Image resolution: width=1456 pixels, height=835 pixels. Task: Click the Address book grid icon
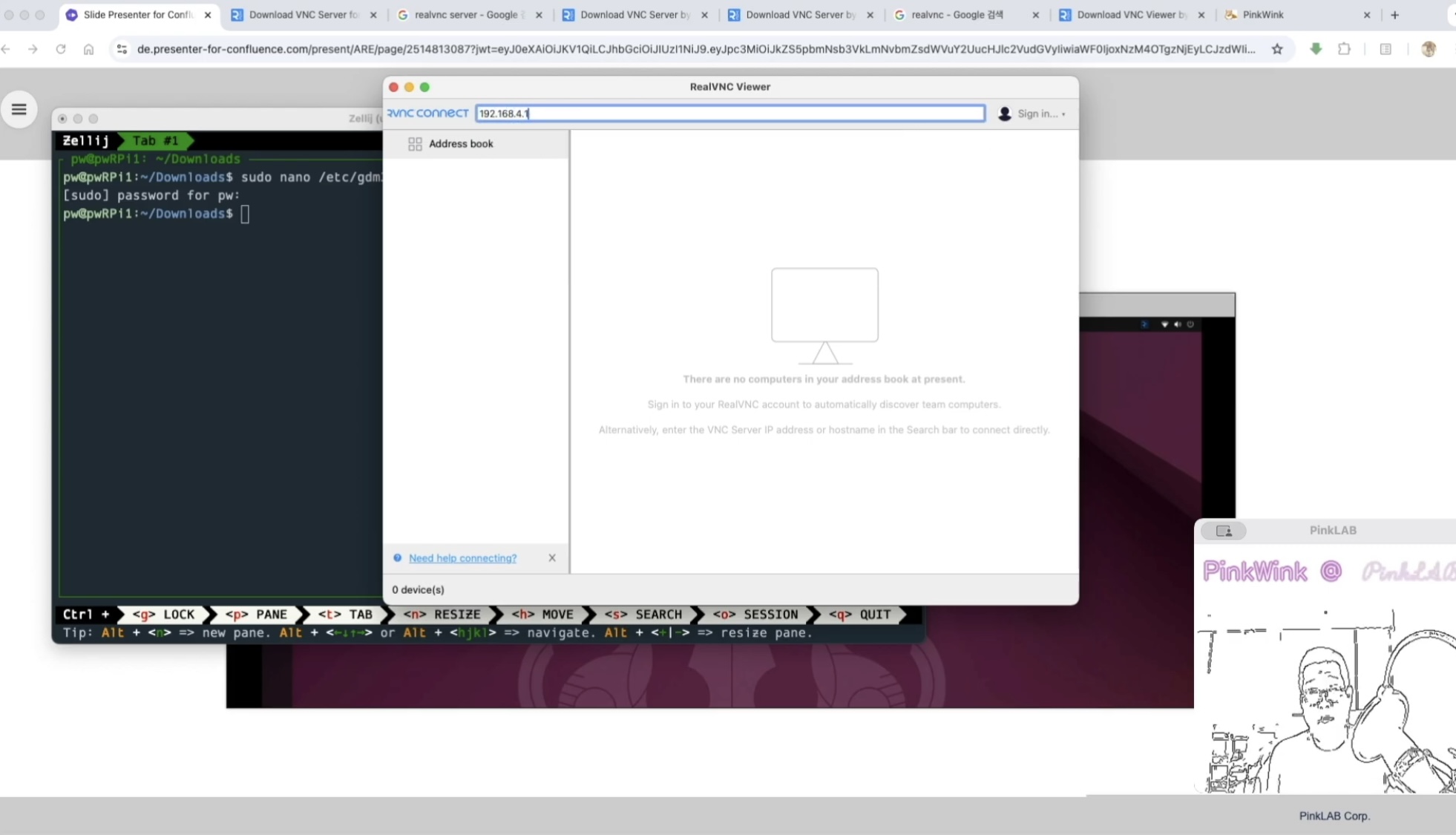[415, 144]
